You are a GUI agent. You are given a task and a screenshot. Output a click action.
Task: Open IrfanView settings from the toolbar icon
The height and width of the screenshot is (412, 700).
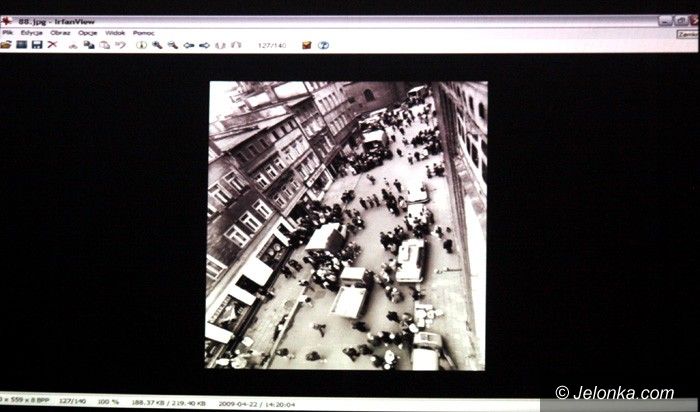tap(307, 45)
